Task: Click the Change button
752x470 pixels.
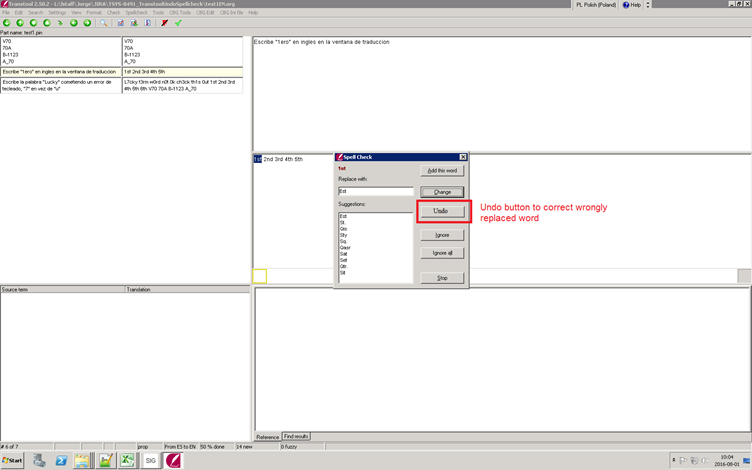Action: [x=441, y=191]
